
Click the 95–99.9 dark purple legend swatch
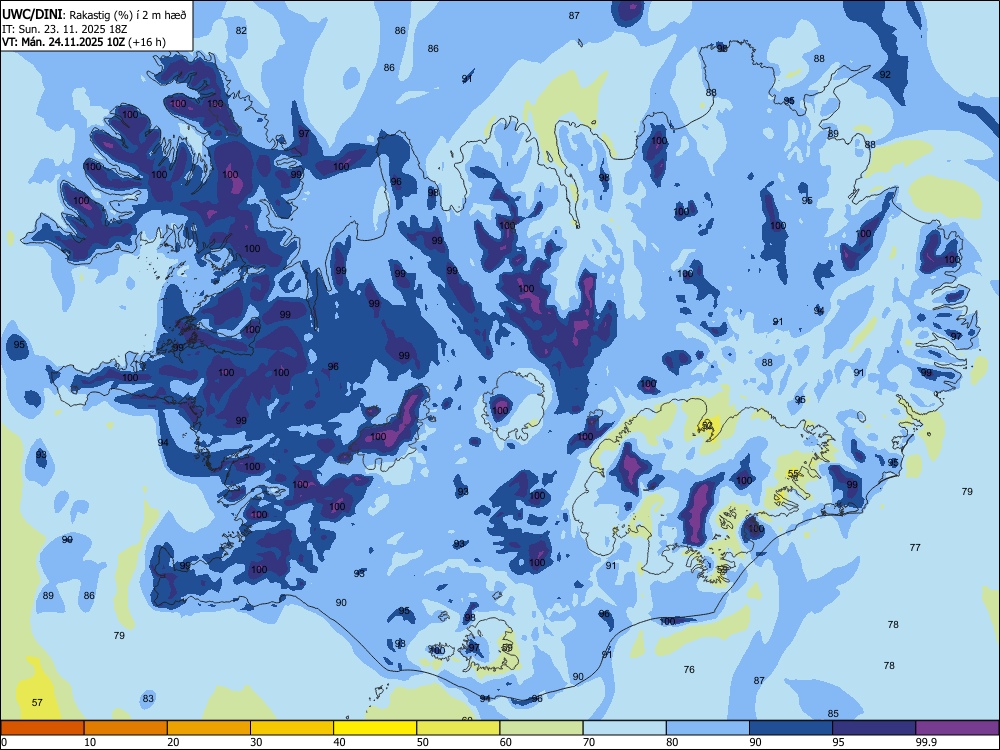(x=874, y=728)
